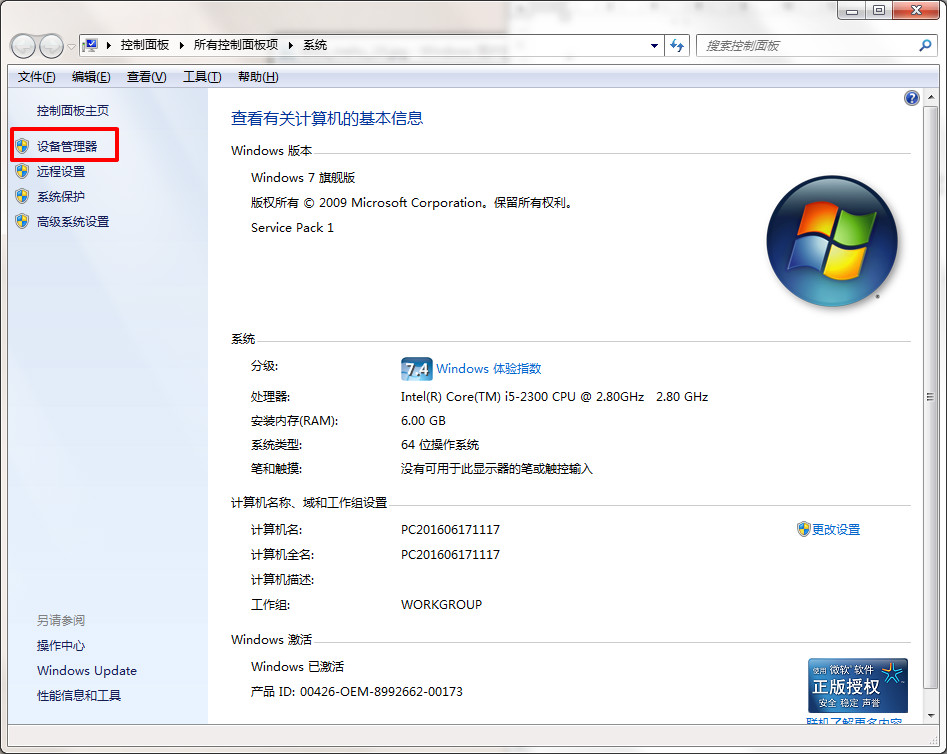
Task: Open 设备管理器 link
Action: [x=67, y=146]
